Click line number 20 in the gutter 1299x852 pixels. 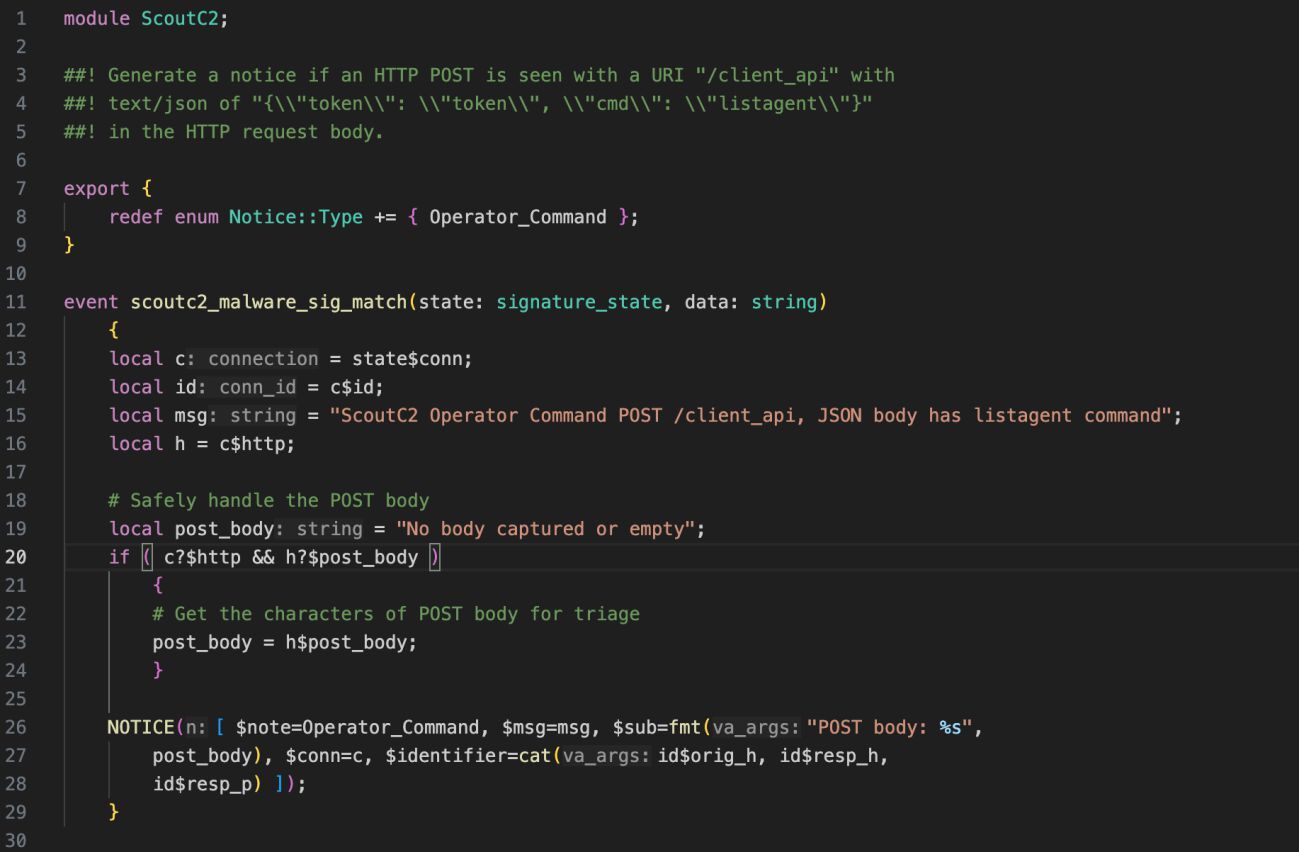(x=16, y=557)
